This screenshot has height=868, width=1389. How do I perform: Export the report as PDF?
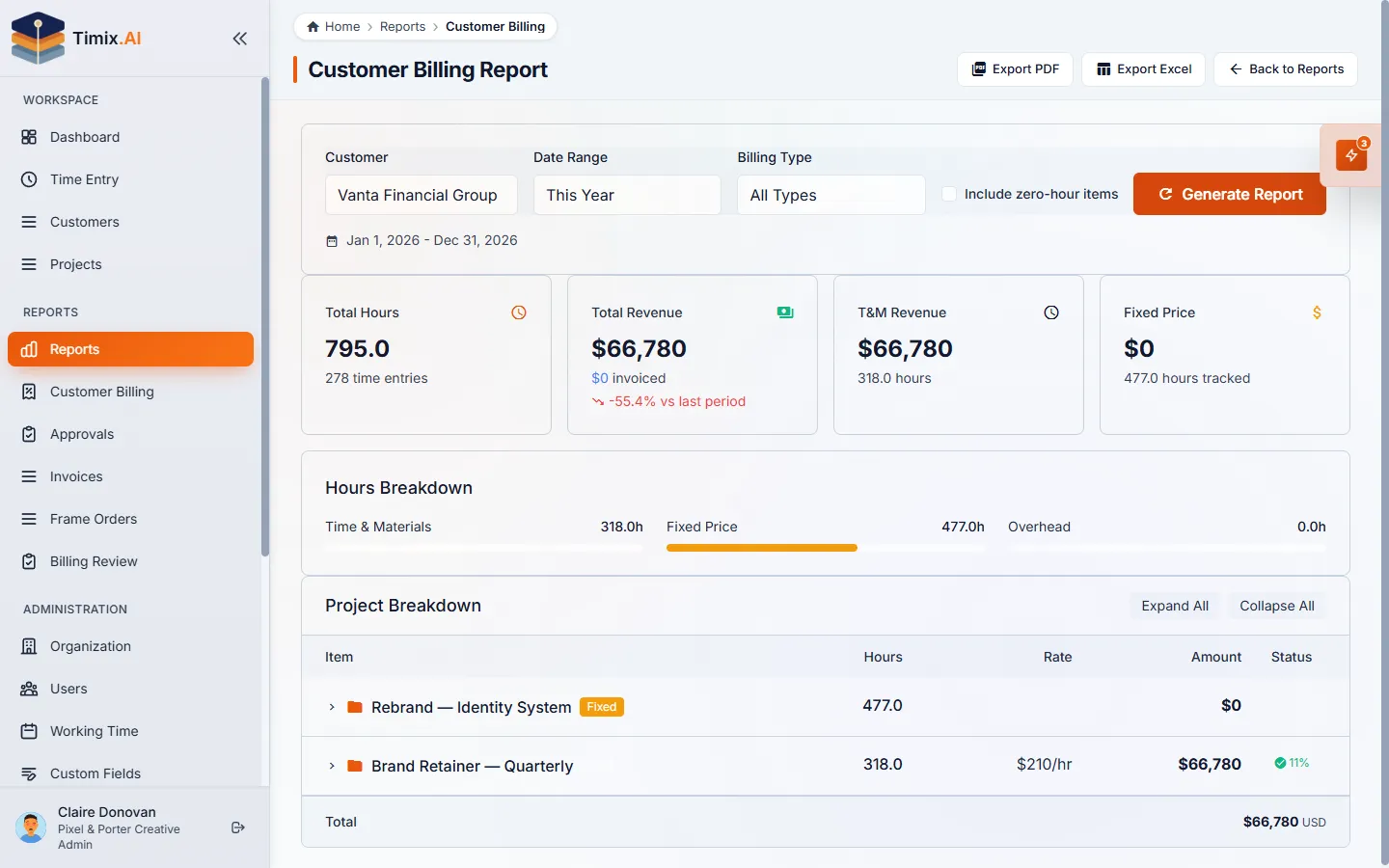pyautogui.click(x=1015, y=69)
